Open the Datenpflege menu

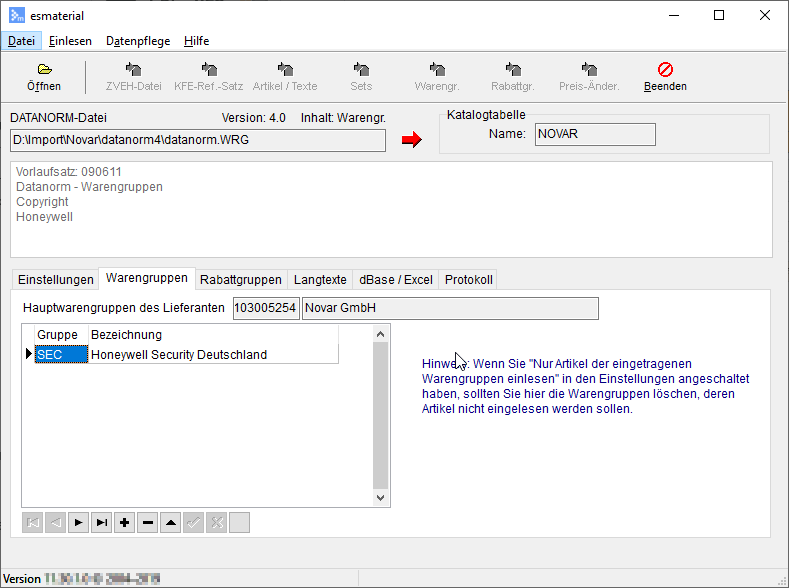click(138, 41)
